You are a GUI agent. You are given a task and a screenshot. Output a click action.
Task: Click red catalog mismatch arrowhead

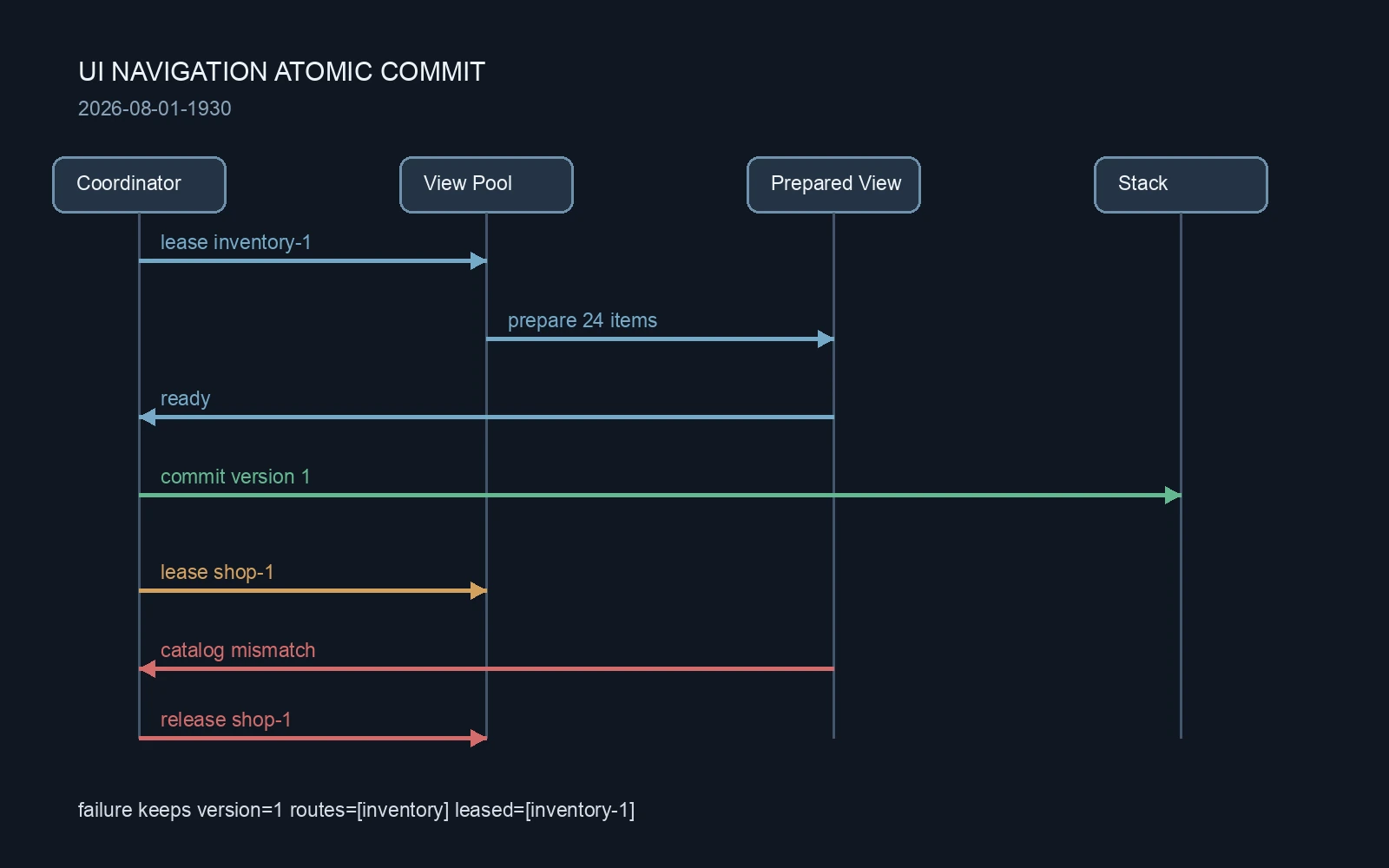(147, 669)
